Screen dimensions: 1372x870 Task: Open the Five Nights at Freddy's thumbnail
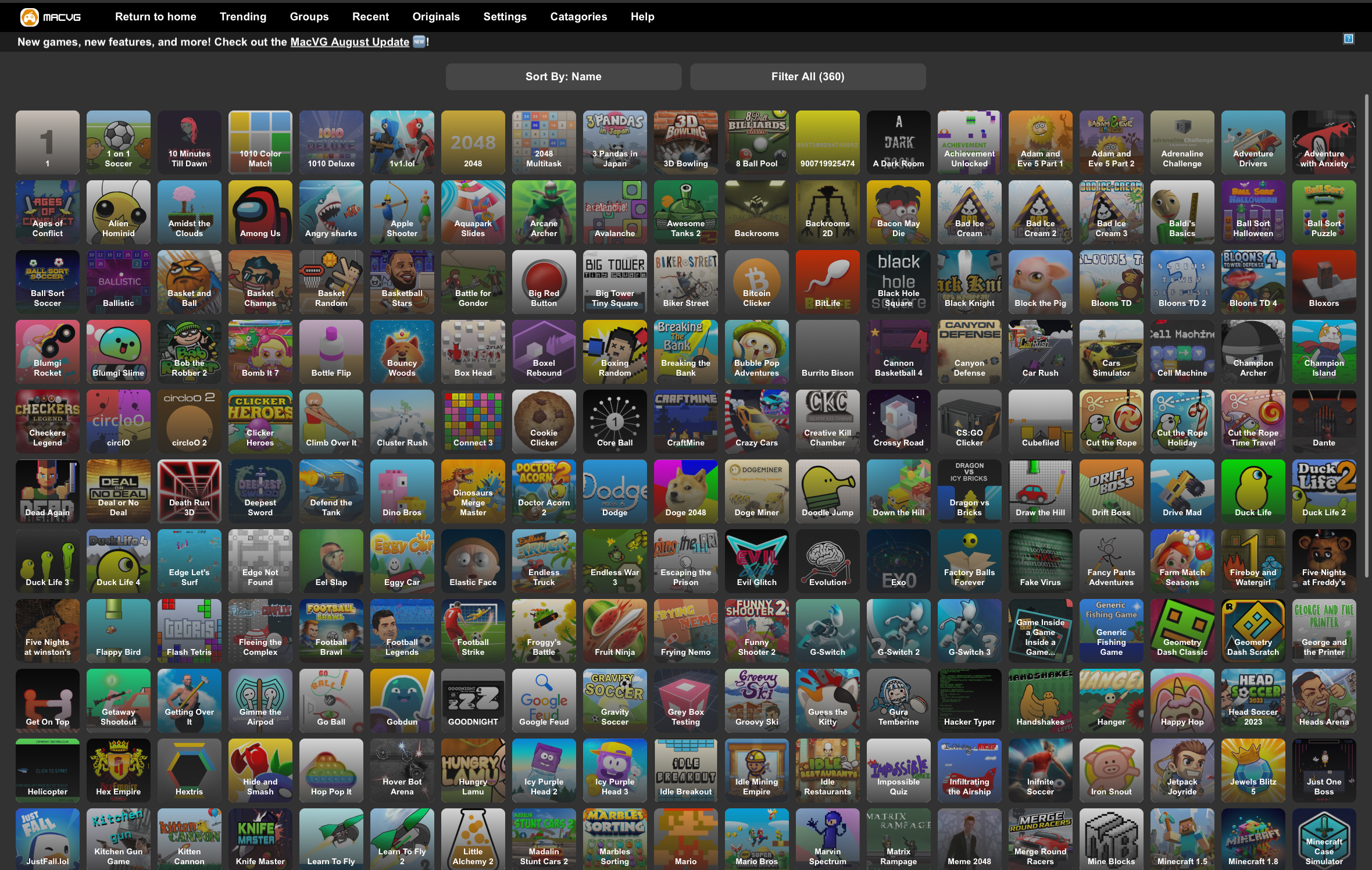(1324, 561)
